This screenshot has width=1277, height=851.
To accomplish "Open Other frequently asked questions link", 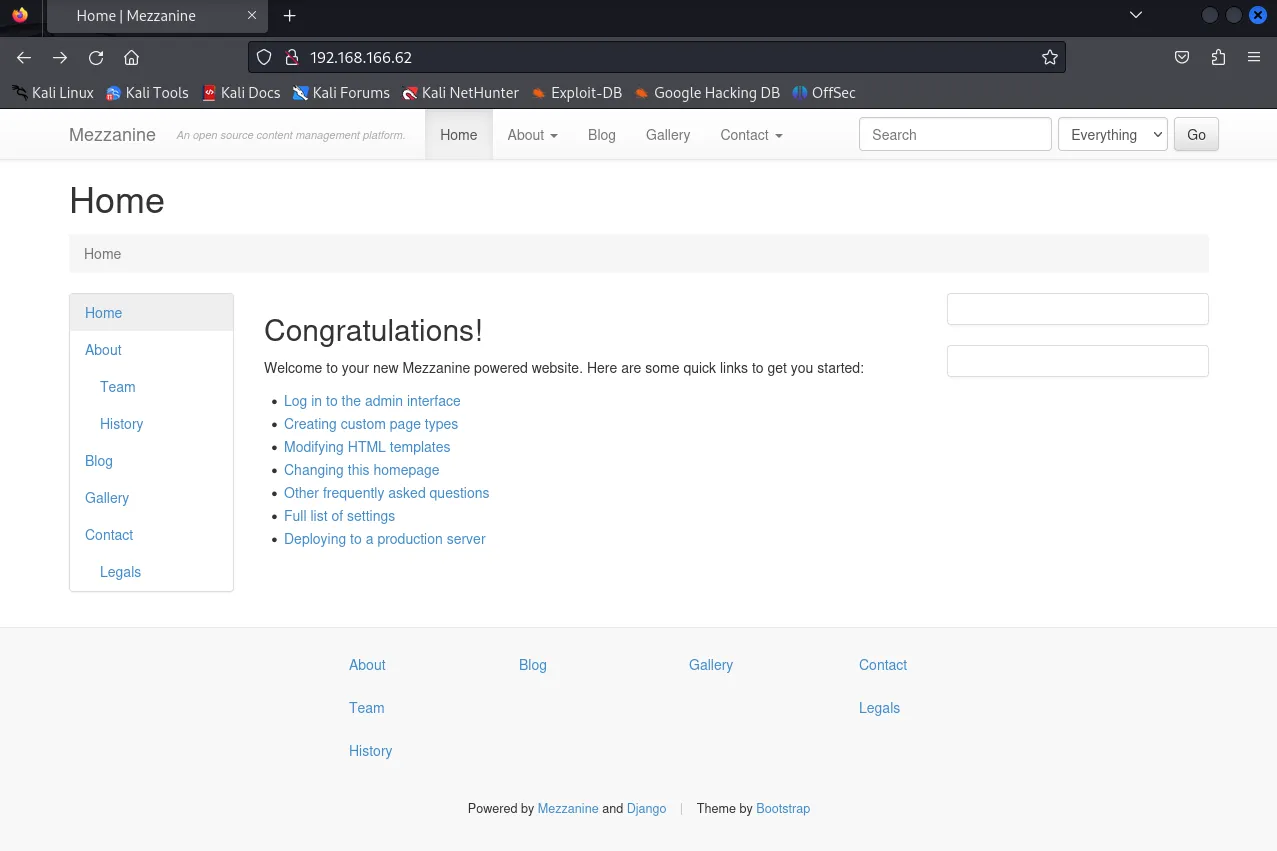I will [387, 493].
